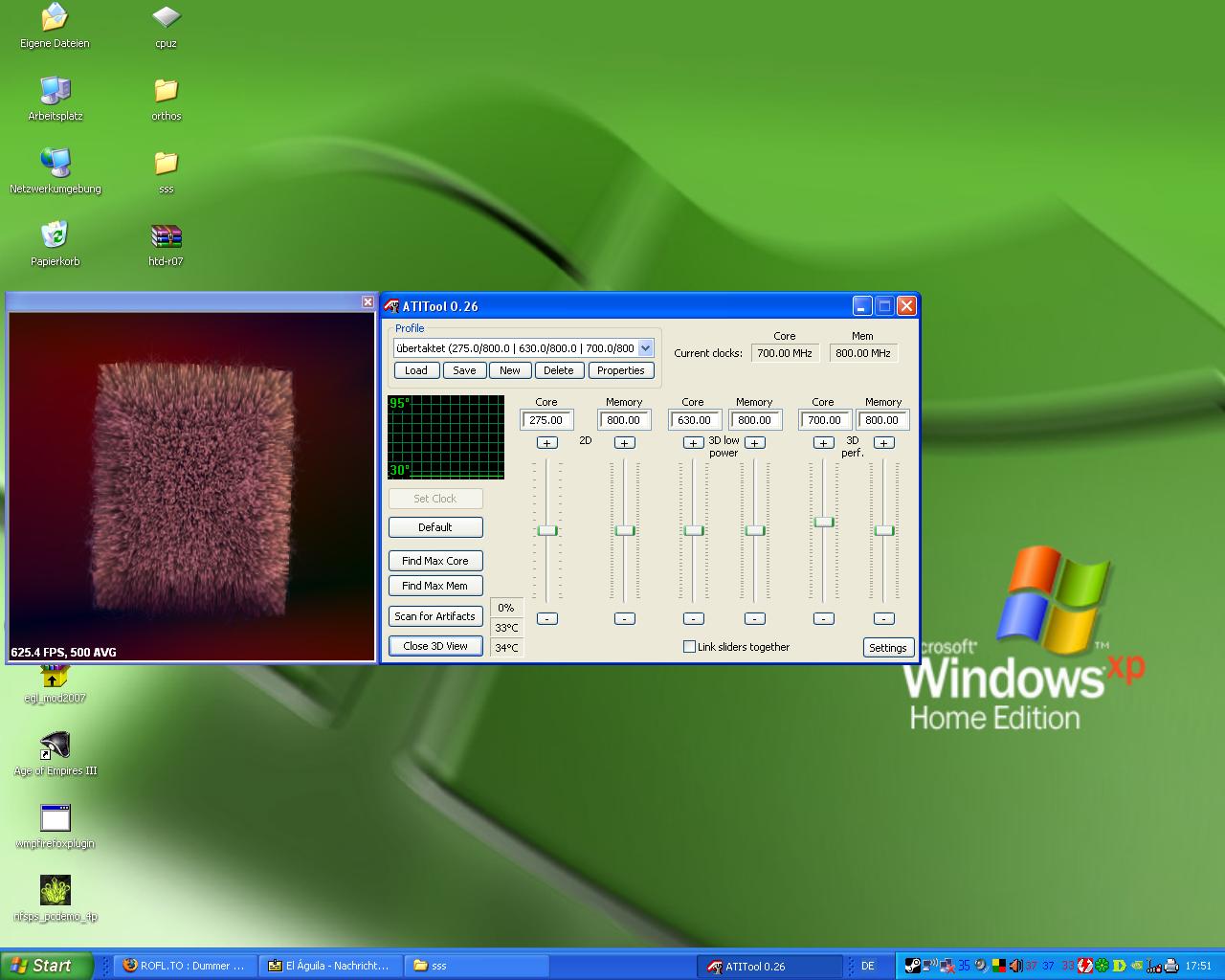
Task: Click Close 3D View button
Action: click(435, 646)
